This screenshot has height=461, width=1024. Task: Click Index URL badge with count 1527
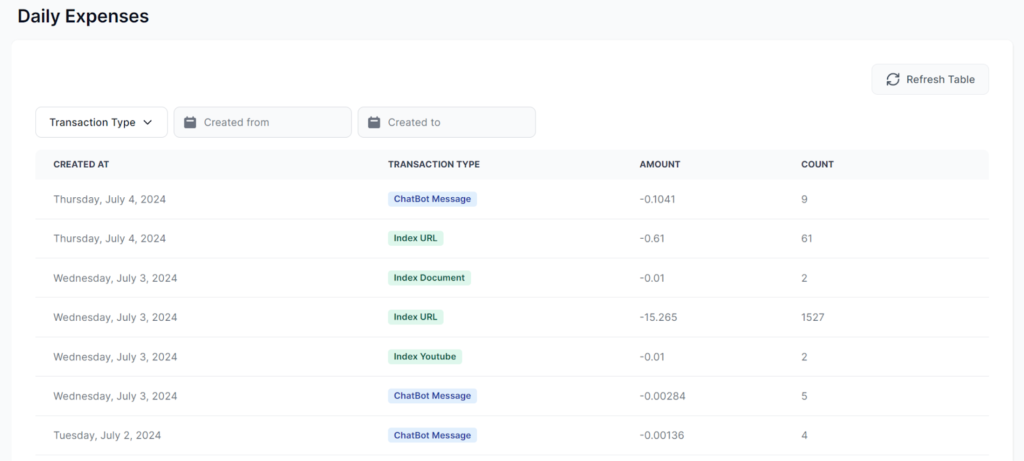[415, 317]
